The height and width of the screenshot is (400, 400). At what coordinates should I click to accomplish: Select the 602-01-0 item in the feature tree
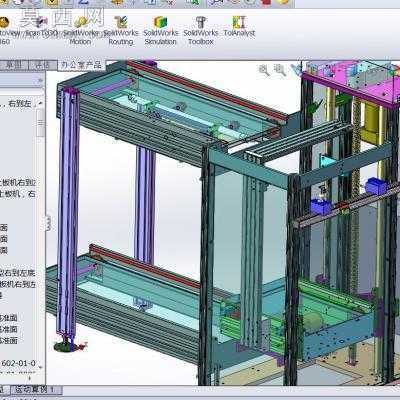[19, 363]
